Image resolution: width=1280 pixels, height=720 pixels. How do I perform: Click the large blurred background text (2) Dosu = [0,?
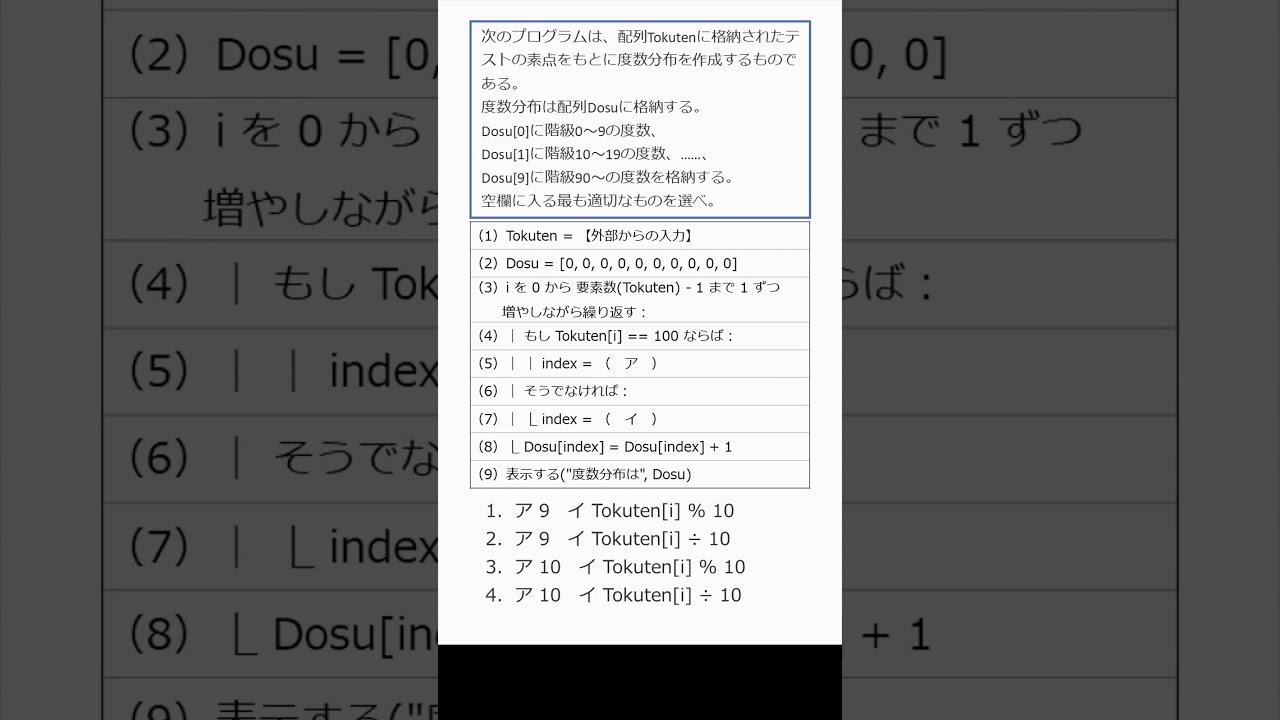[x=284, y=57]
